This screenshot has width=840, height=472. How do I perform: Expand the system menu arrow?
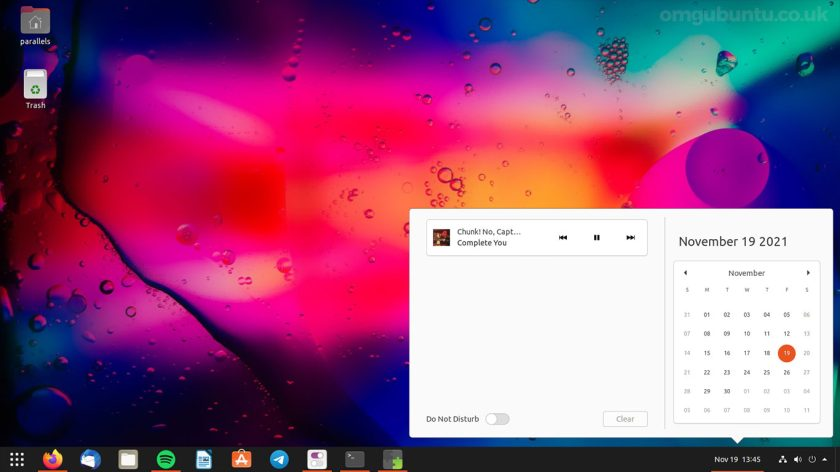tap(824, 459)
